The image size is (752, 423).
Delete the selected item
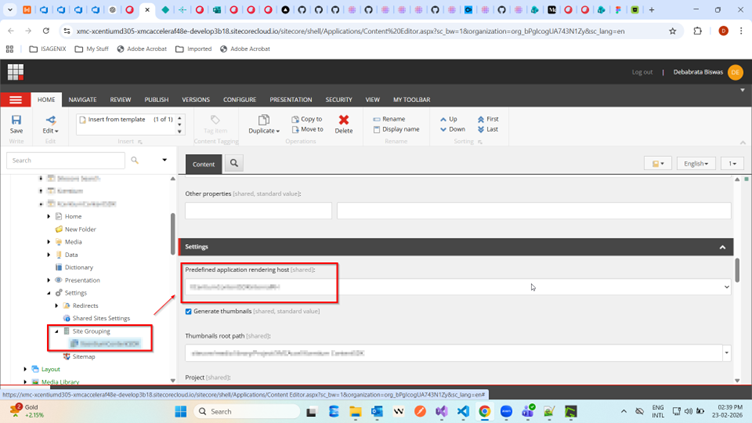tap(343, 124)
